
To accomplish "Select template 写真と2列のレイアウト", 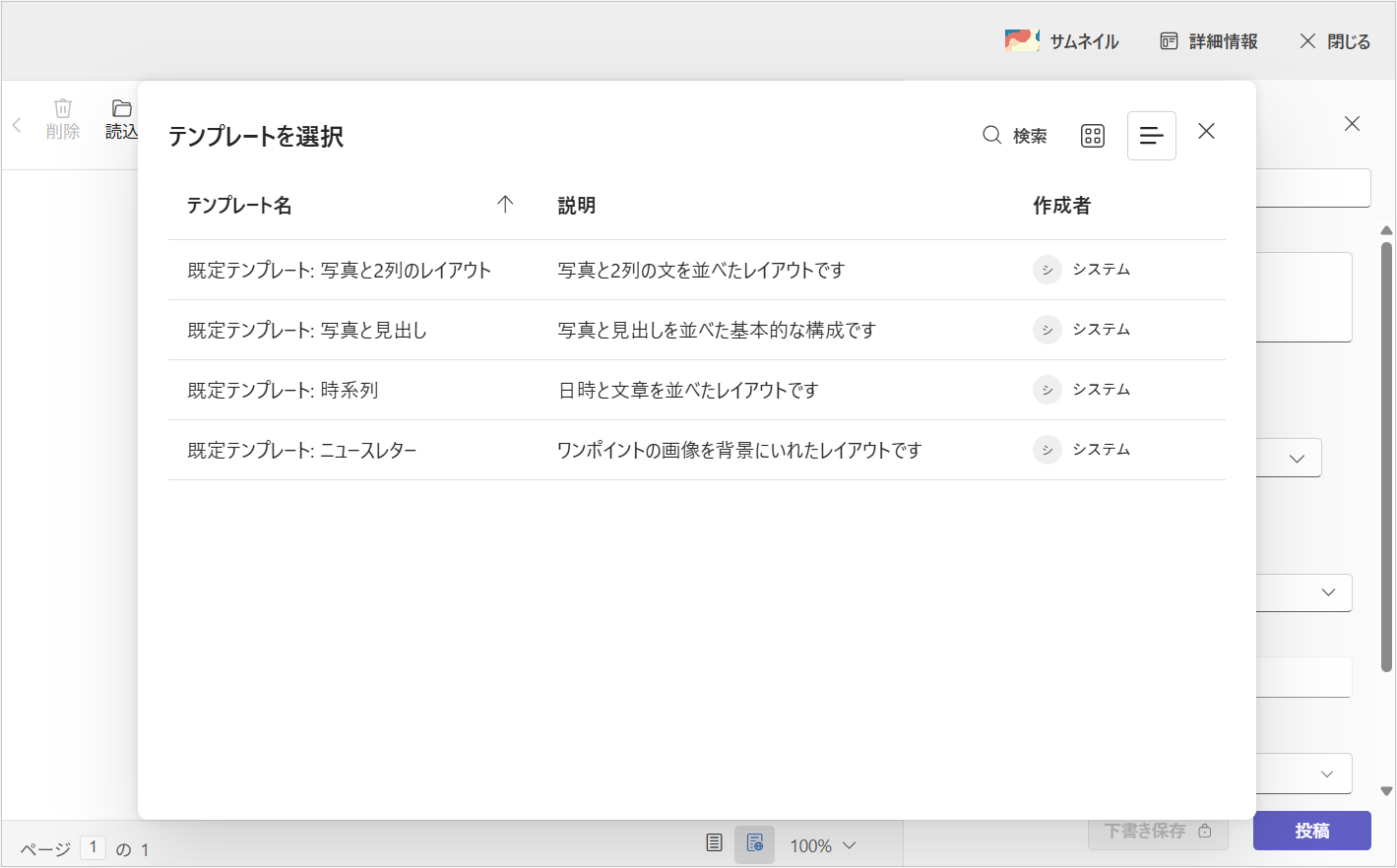I will tap(340, 270).
